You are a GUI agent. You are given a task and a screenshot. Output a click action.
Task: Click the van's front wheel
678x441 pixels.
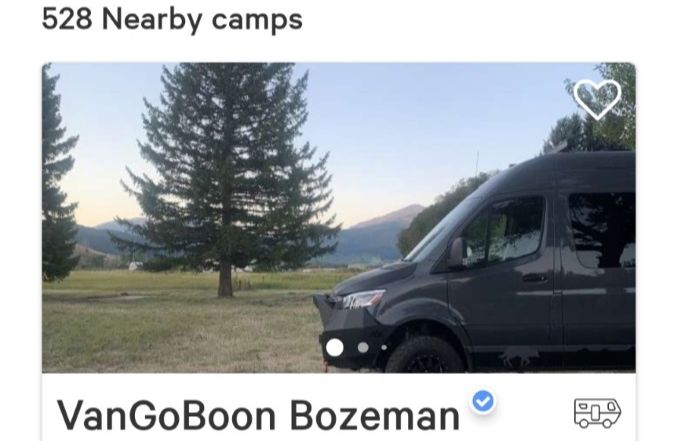coord(425,355)
